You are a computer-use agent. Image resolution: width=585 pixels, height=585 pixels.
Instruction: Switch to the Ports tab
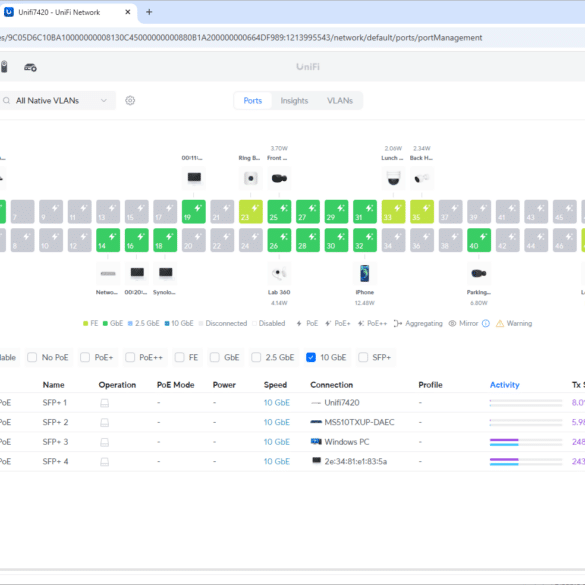253,101
